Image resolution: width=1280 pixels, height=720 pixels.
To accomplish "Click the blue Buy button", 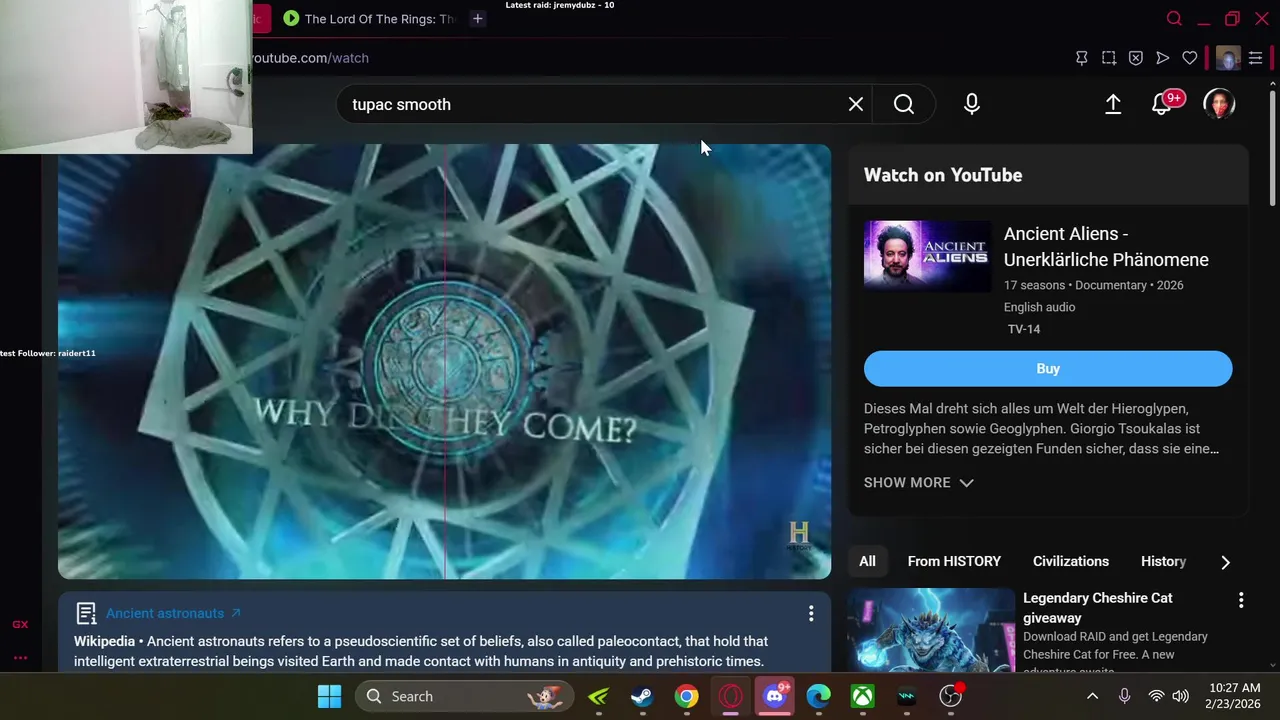I will pos(1048,368).
